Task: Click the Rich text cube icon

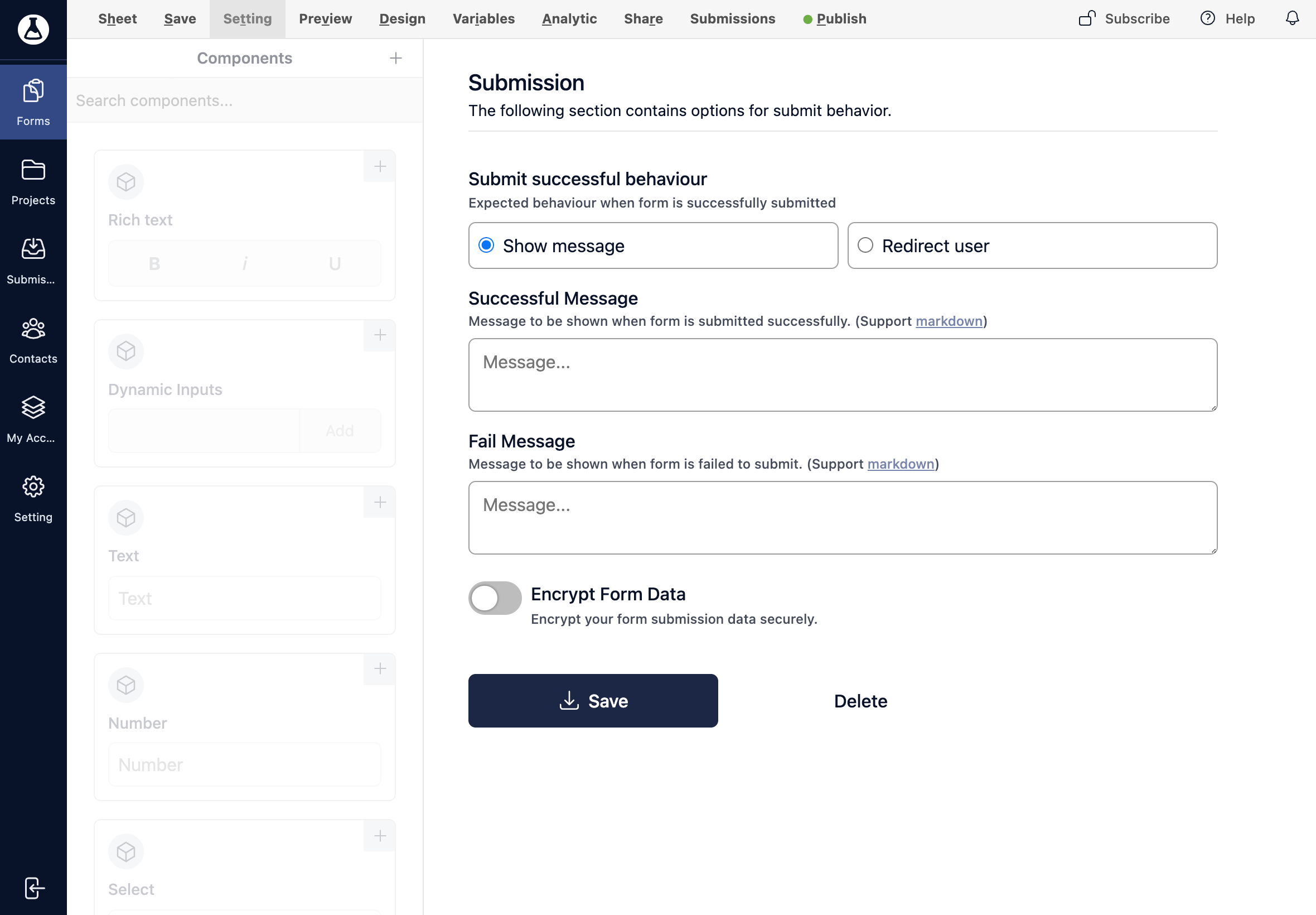Action: (125, 182)
